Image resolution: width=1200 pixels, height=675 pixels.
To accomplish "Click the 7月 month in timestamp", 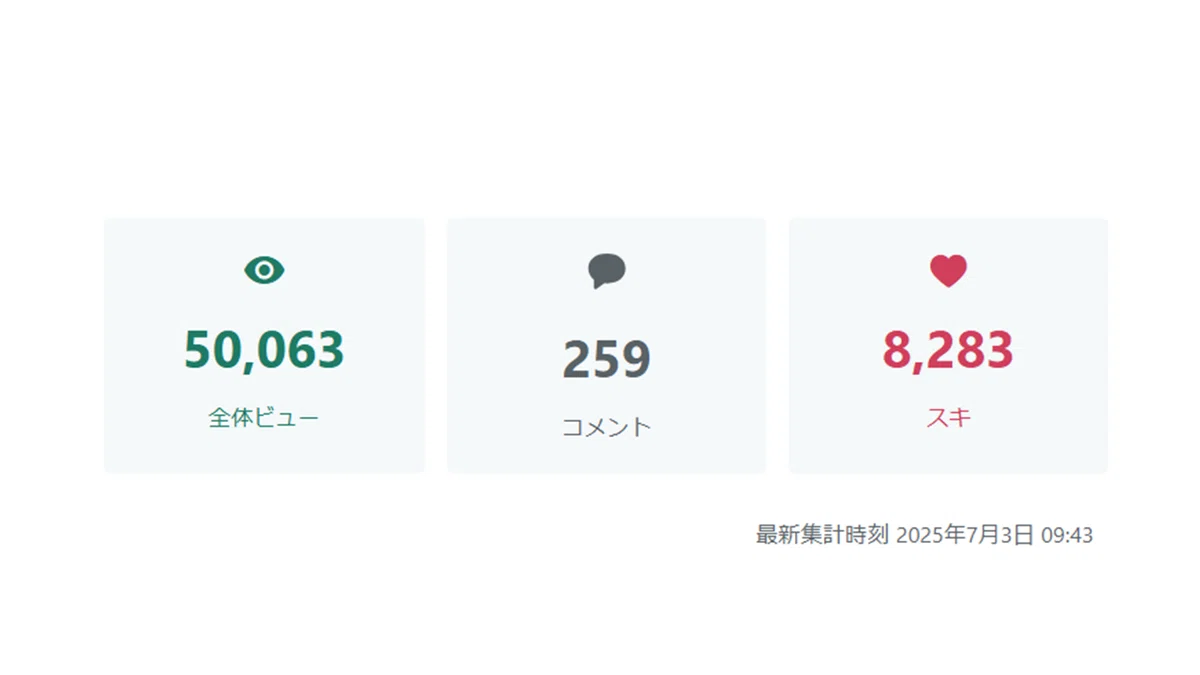I will (982, 535).
